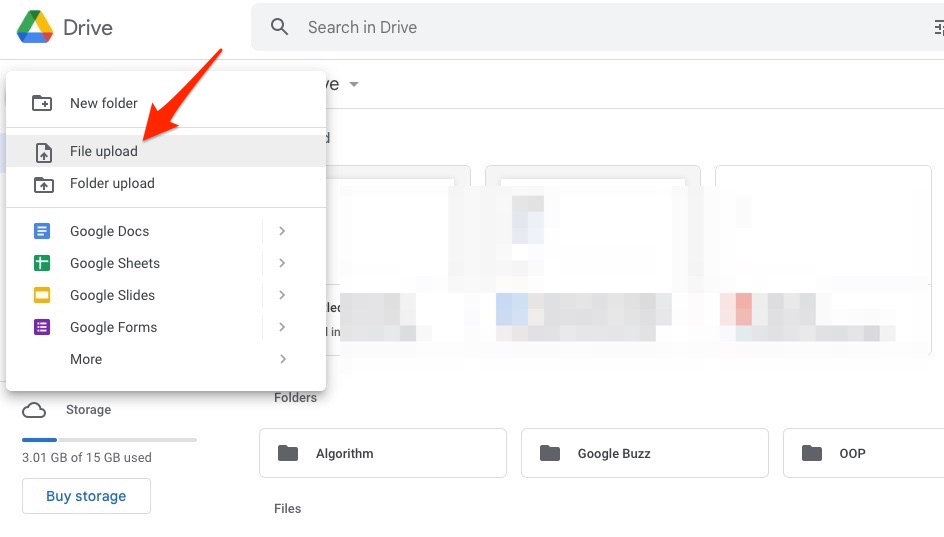Click the Google Sheets icon

point(42,263)
